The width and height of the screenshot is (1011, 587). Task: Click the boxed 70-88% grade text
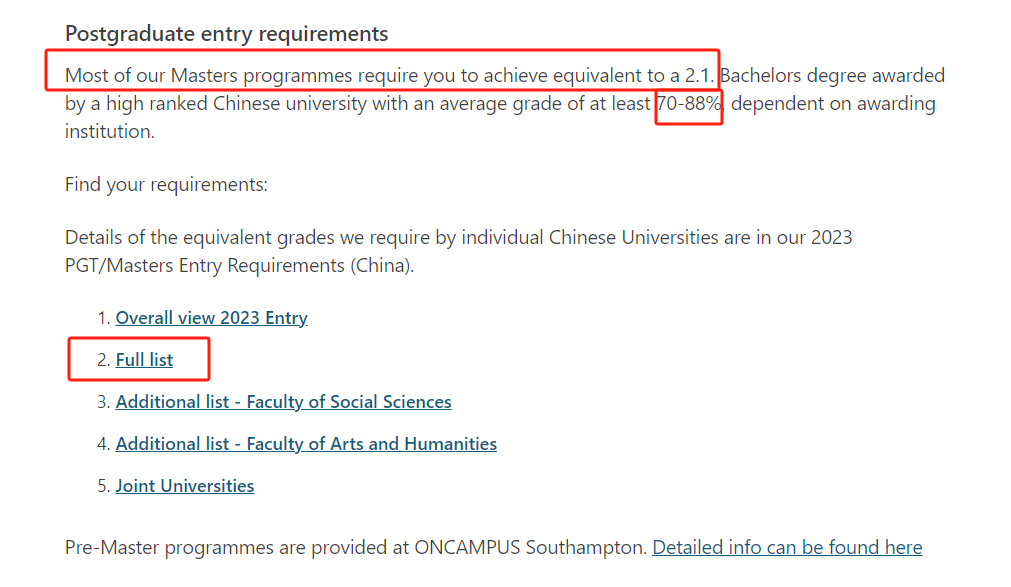pyautogui.click(x=689, y=103)
